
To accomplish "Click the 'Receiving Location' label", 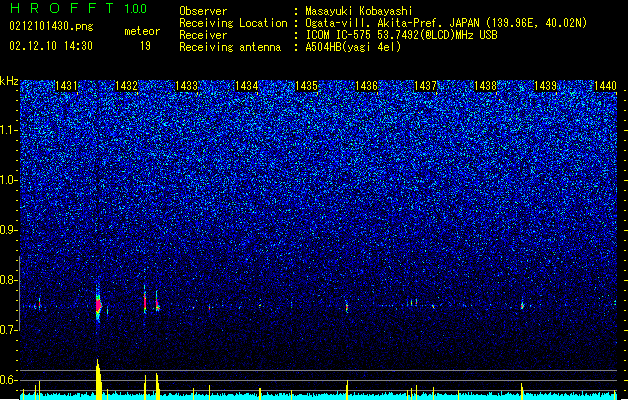I will pyautogui.click(x=233, y=23).
